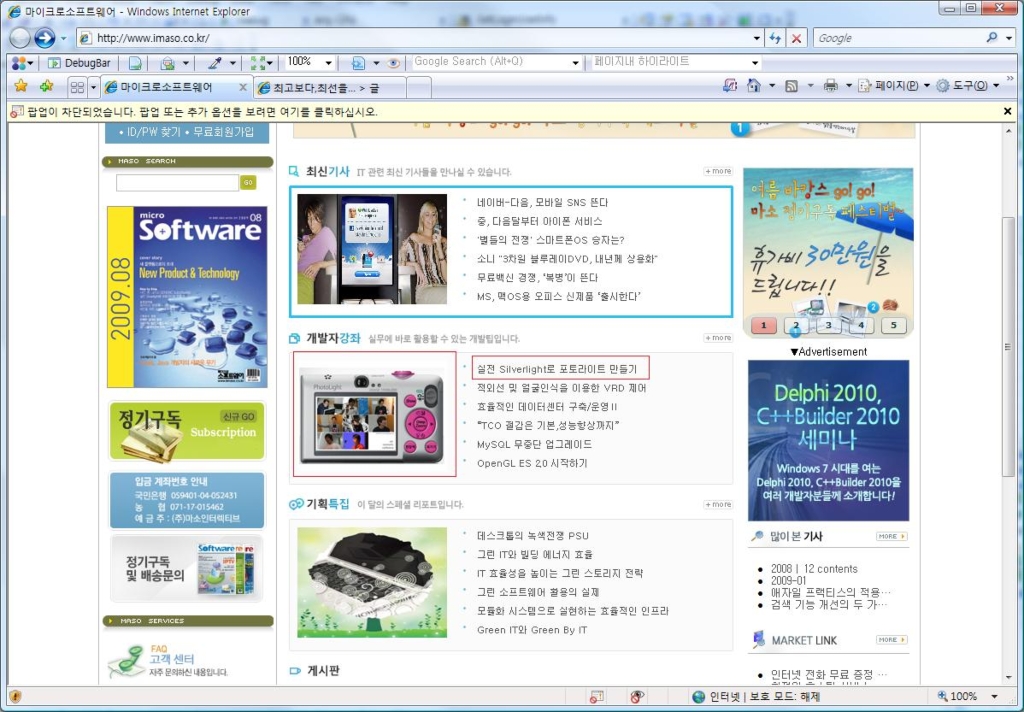Image resolution: width=1024 pixels, height=712 pixels.
Task: Click the PhotoLight camera thumbnail image
Action: [374, 414]
